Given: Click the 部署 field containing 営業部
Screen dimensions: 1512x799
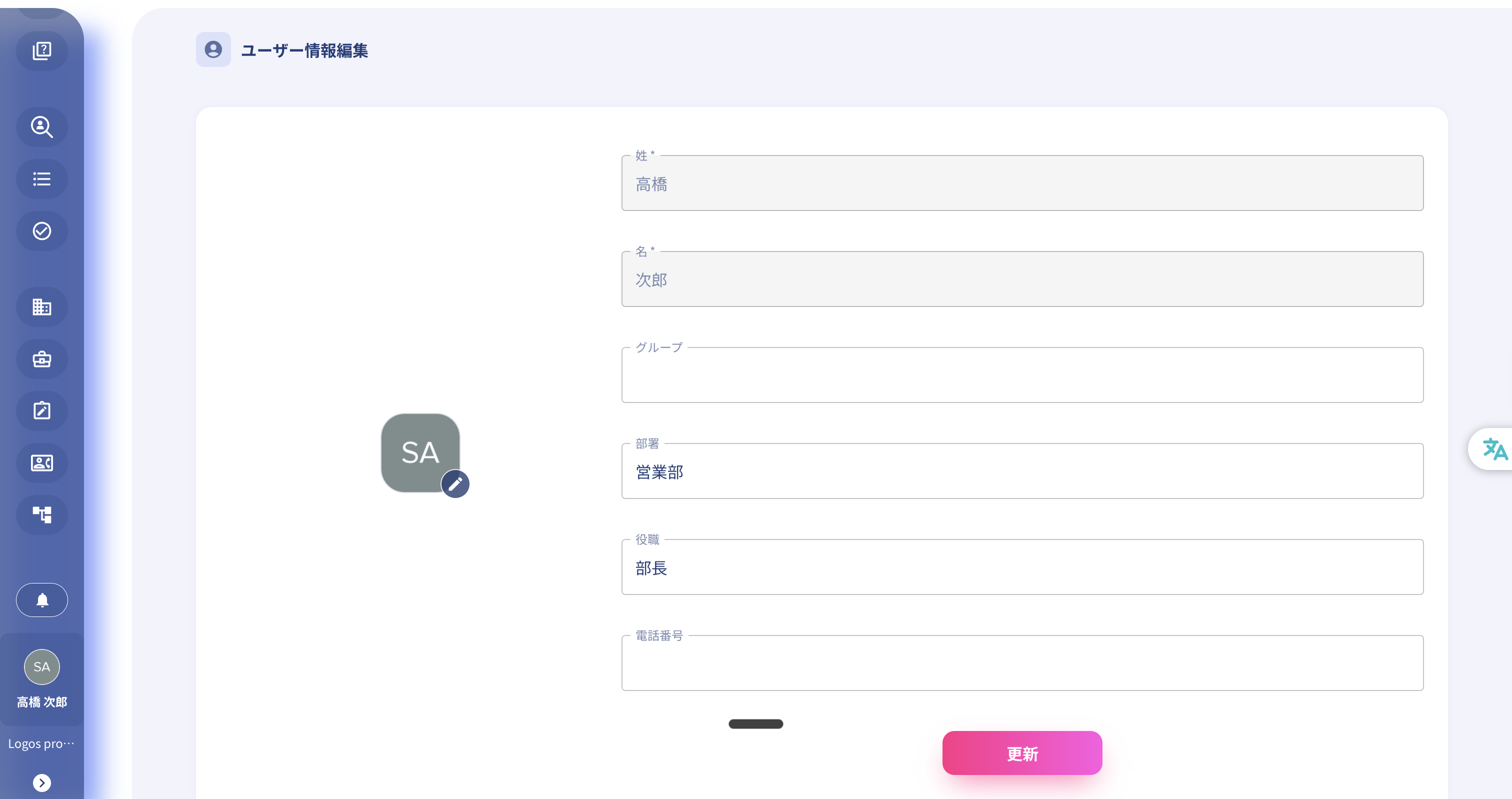Looking at the screenshot, I should [1022, 471].
